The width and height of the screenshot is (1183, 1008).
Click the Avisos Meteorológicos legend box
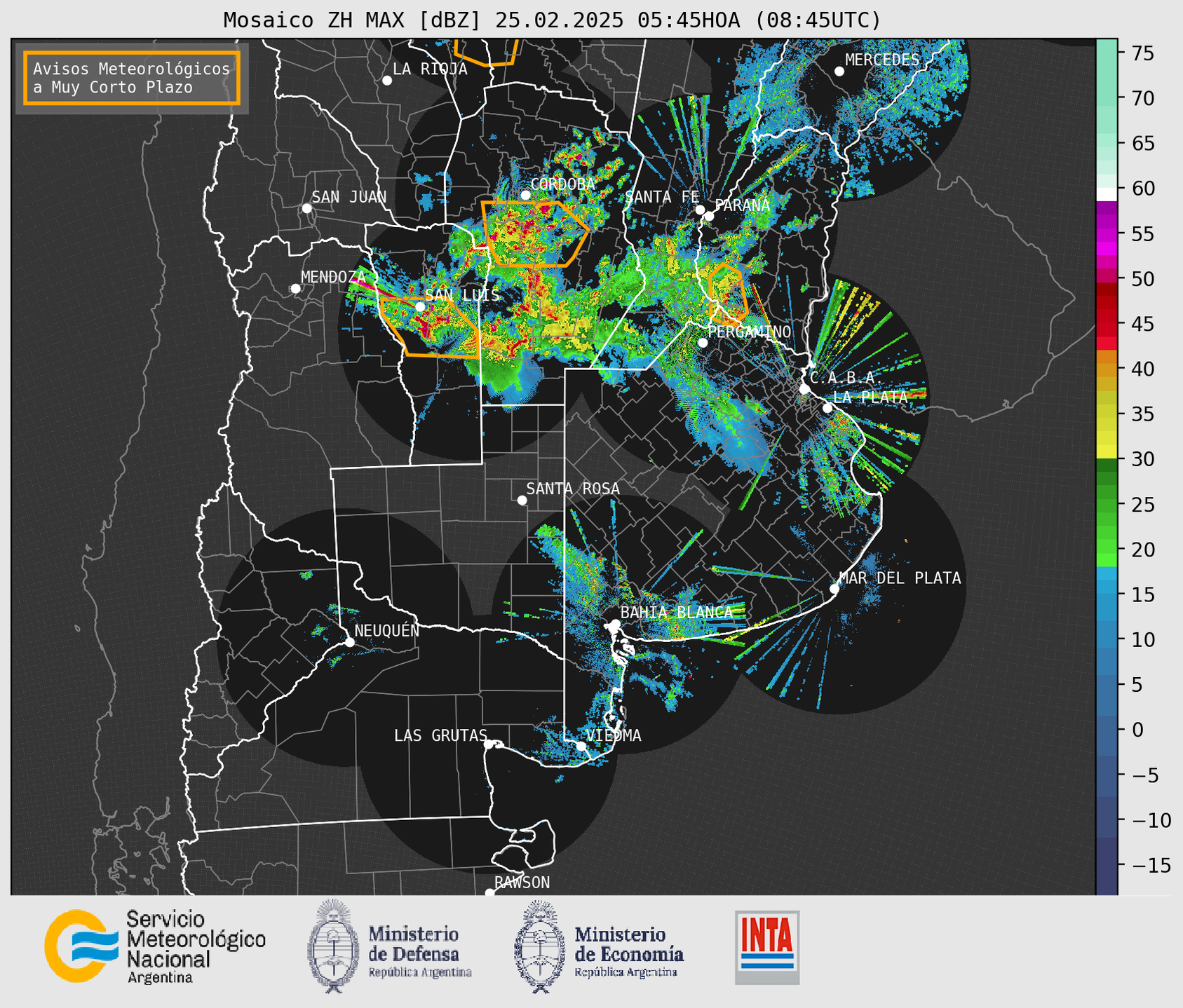click(x=132, y=78)
